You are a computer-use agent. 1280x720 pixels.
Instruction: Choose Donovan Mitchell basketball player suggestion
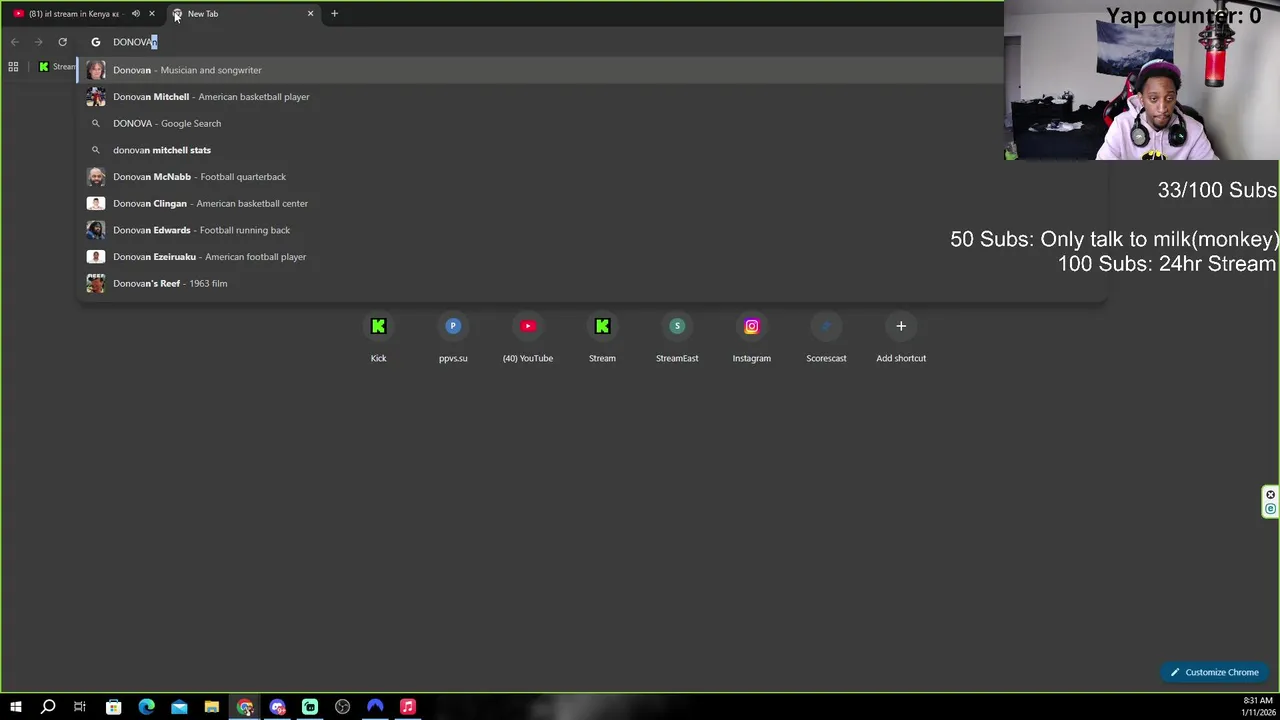click(592, 97)
